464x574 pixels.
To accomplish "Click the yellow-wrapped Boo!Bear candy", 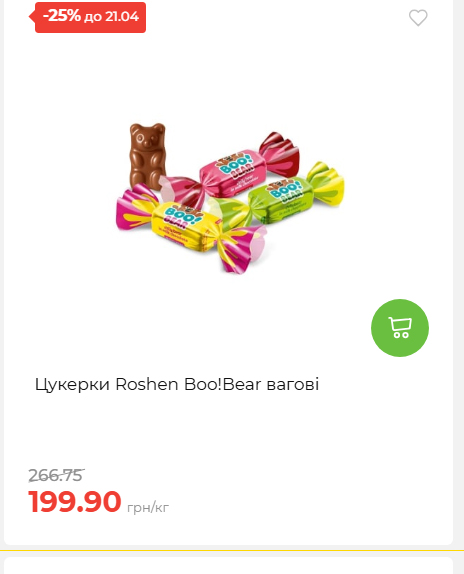I will pos(192,229).
